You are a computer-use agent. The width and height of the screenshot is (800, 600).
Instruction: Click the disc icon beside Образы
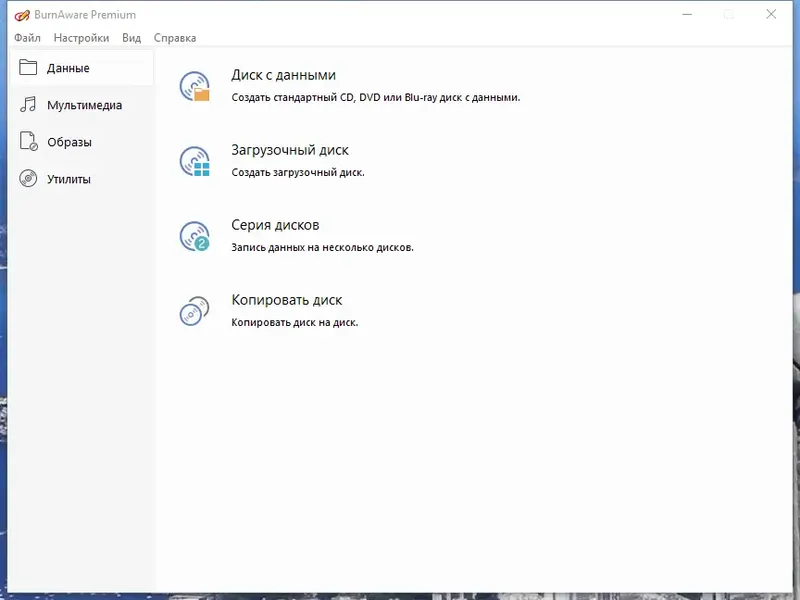(x=31, y=141)
